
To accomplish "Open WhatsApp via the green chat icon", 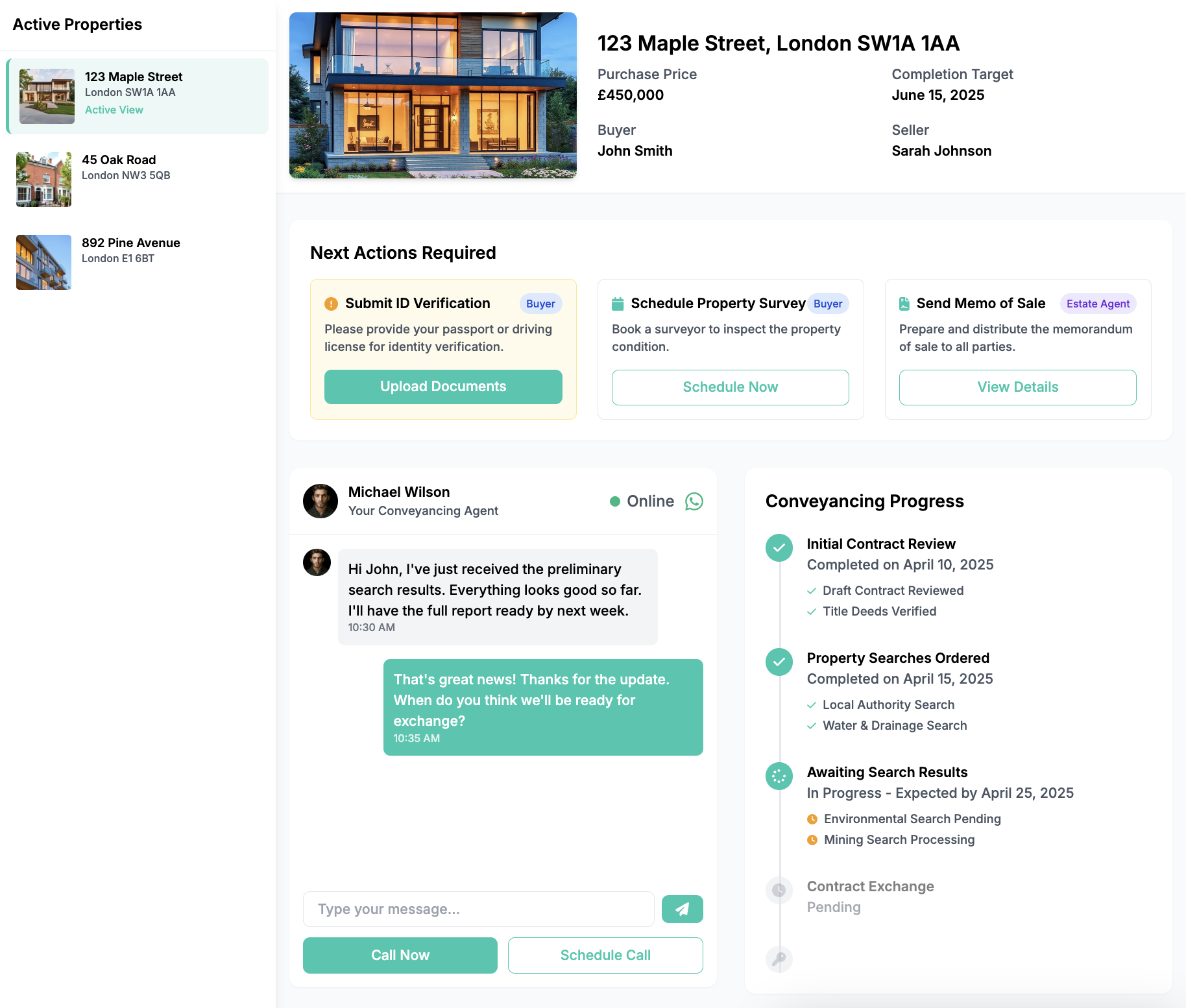I will pos(694,501).
